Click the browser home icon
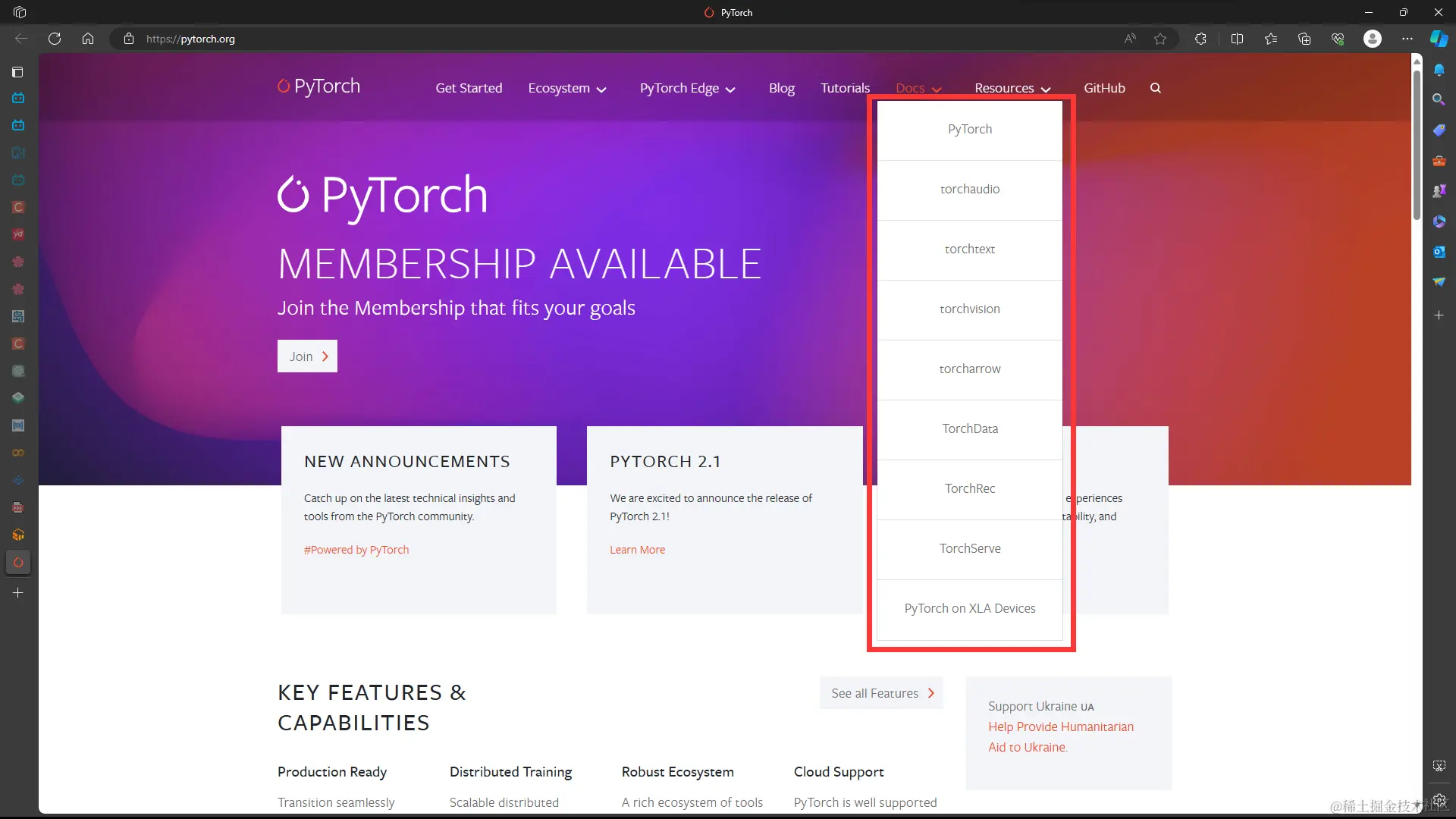Screen dimensions: 1456x819 pyautogui.click(x=88, y=39)
